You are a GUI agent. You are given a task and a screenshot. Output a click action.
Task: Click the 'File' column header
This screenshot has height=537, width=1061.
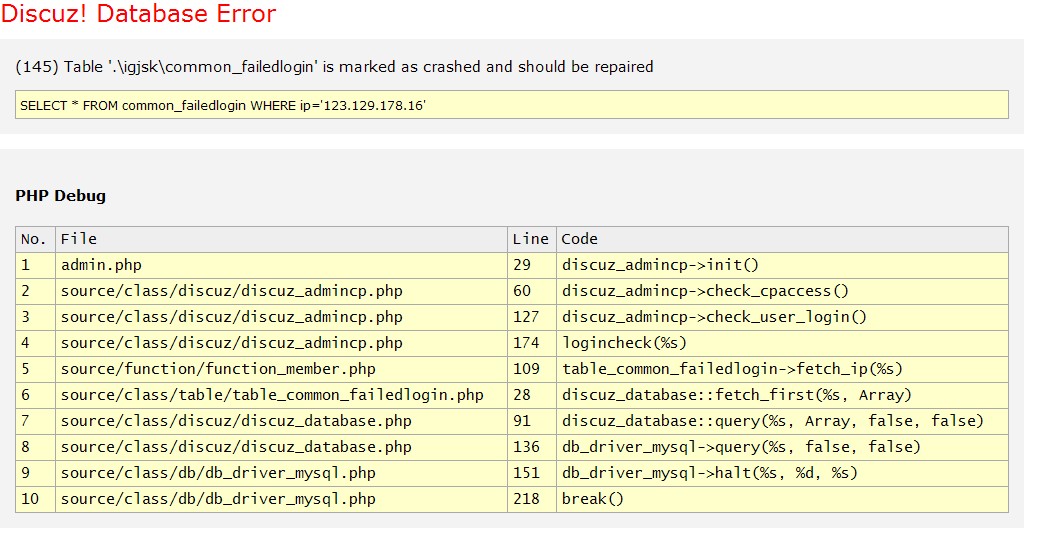281,239
